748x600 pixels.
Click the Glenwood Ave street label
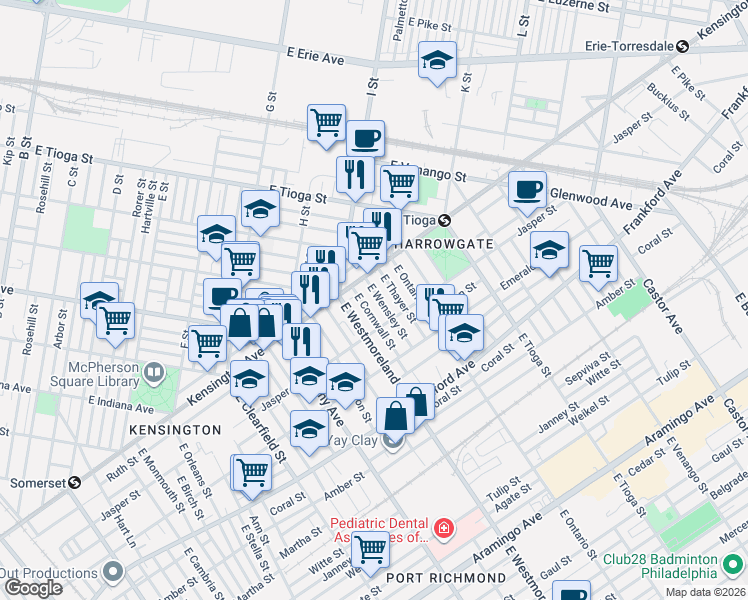(592, 199)
